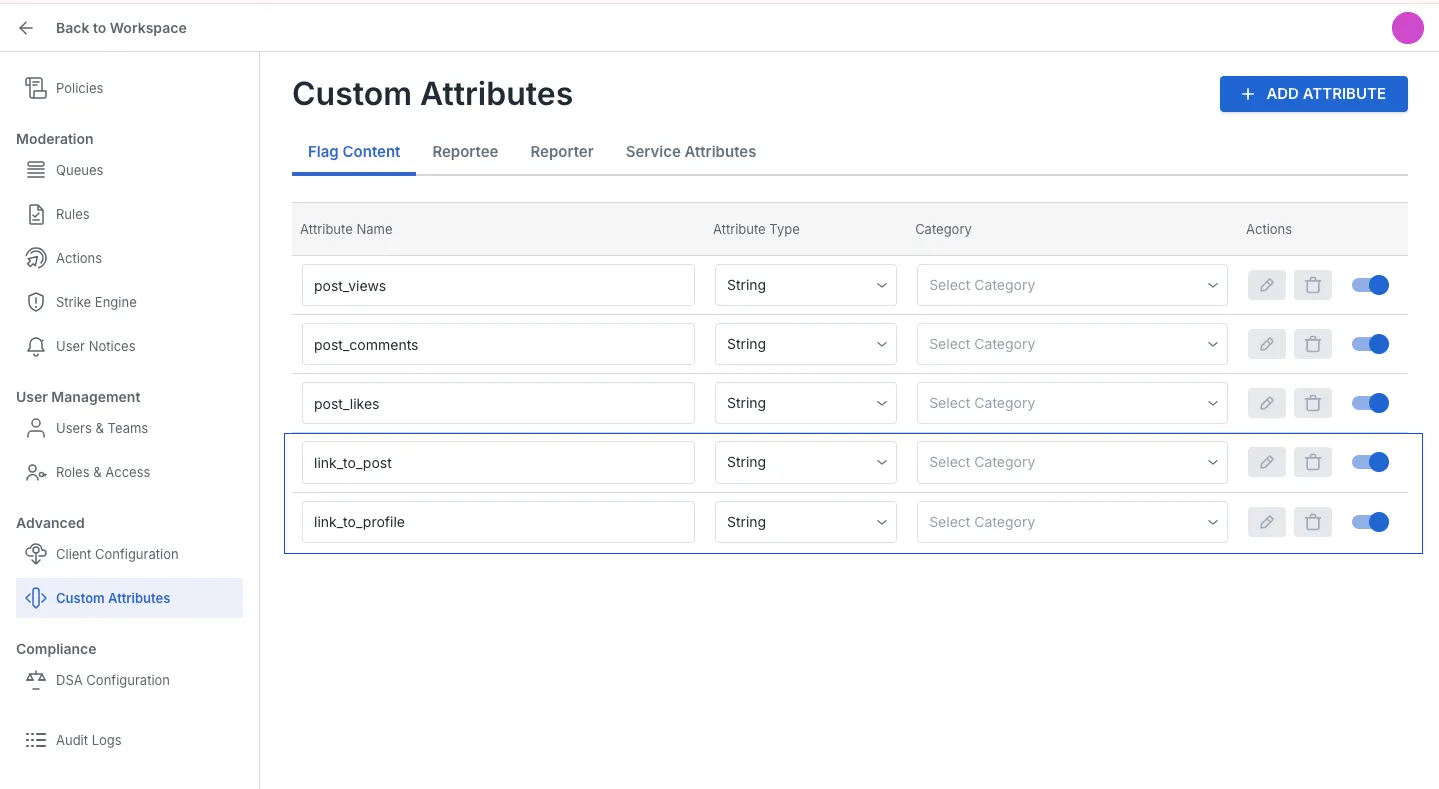Open the Attribute Type dropdown for post_views

click(806, 285)
